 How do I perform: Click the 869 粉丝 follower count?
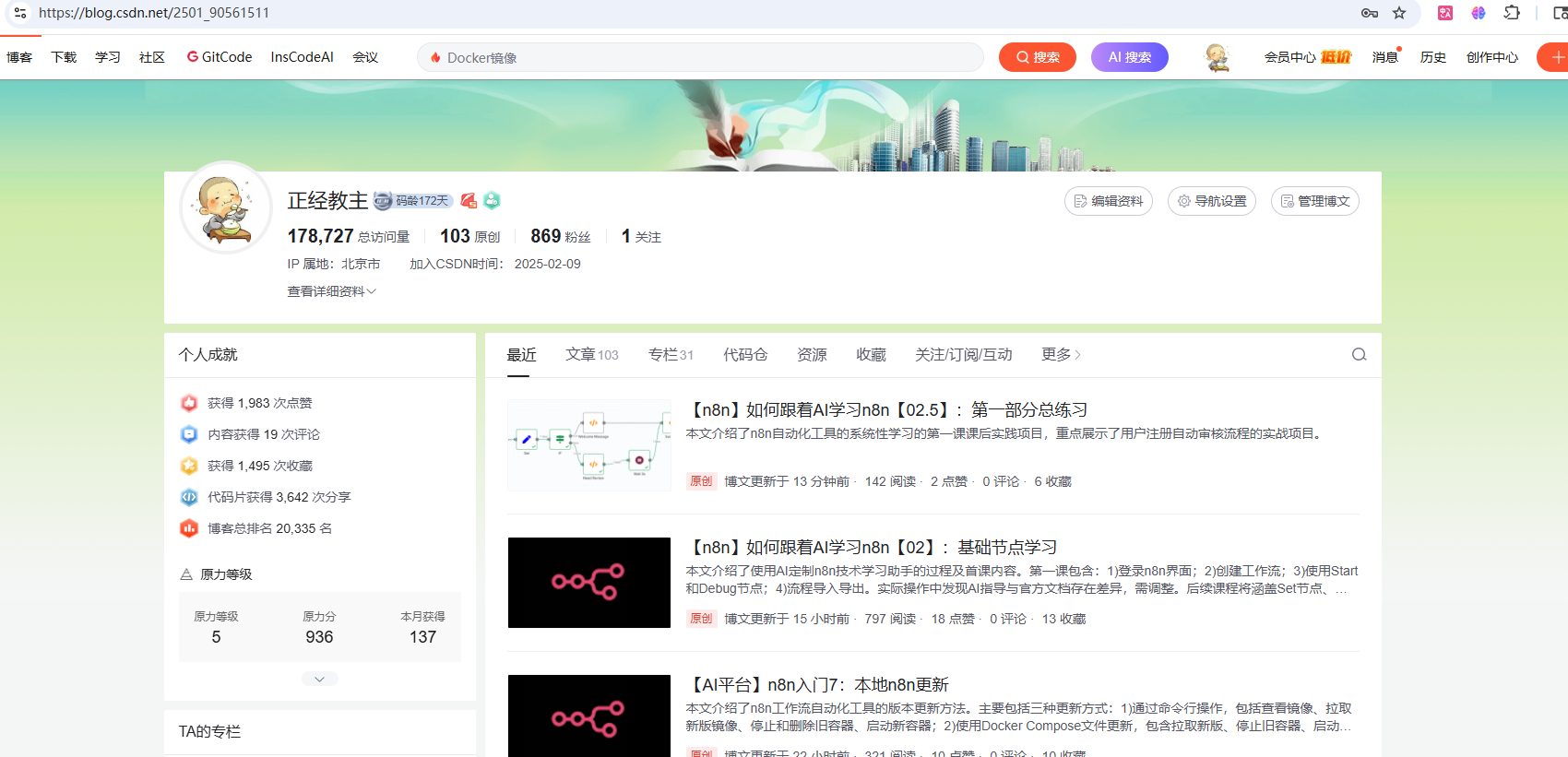coord(561,236)
